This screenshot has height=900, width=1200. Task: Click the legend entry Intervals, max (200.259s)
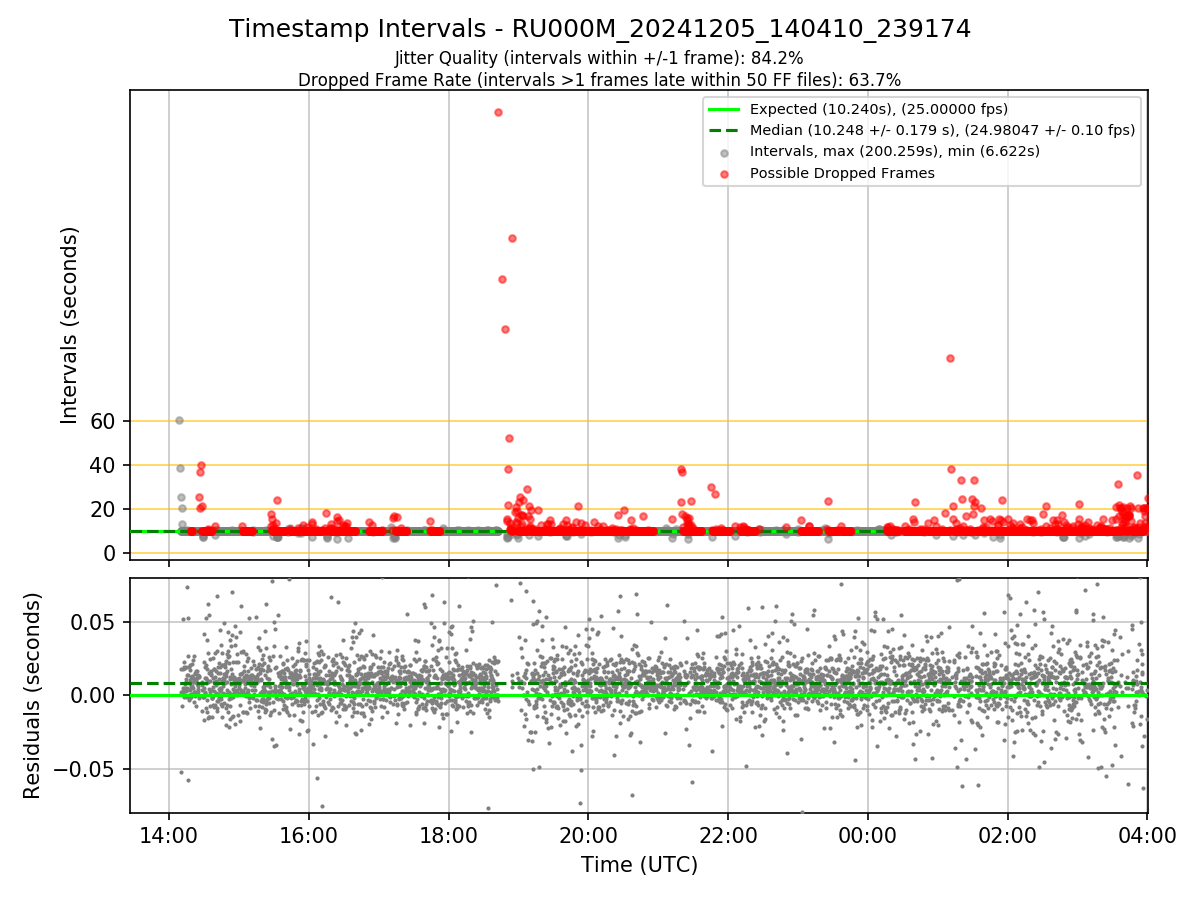click(x=894, y=152)
